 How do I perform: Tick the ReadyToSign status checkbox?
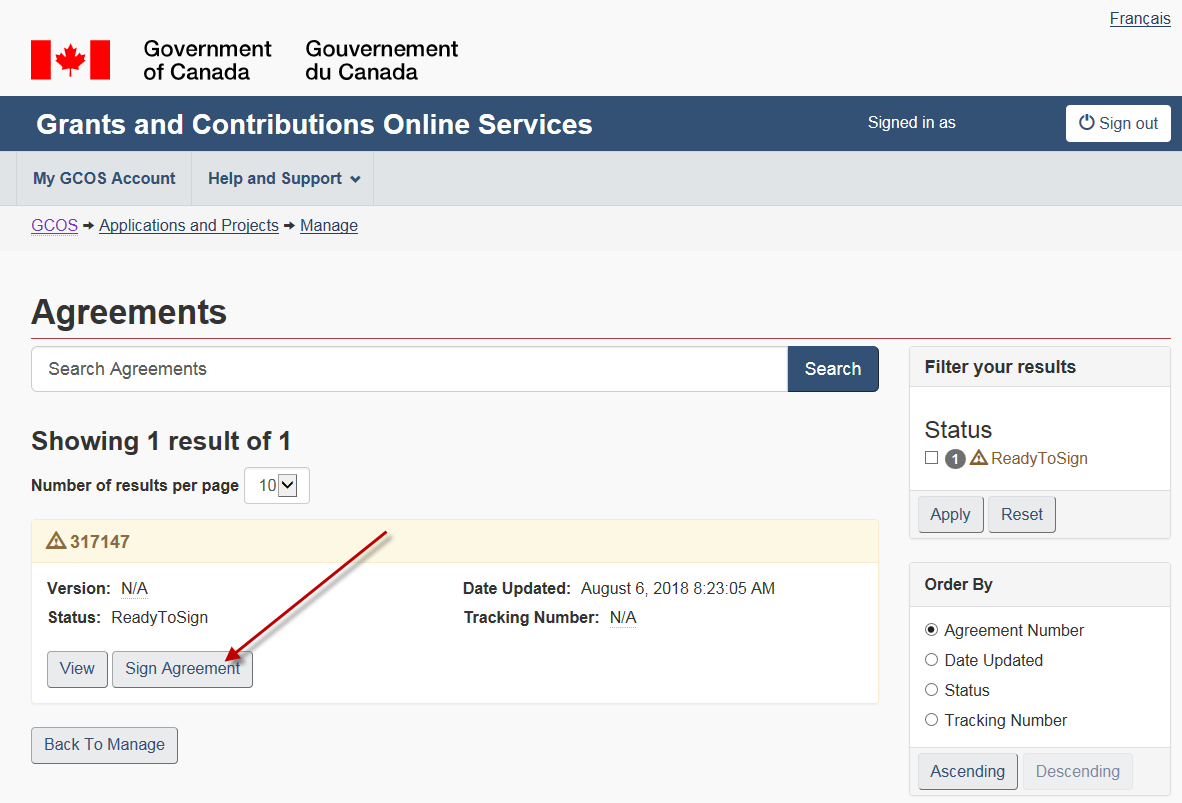click(x=931, y=458)
